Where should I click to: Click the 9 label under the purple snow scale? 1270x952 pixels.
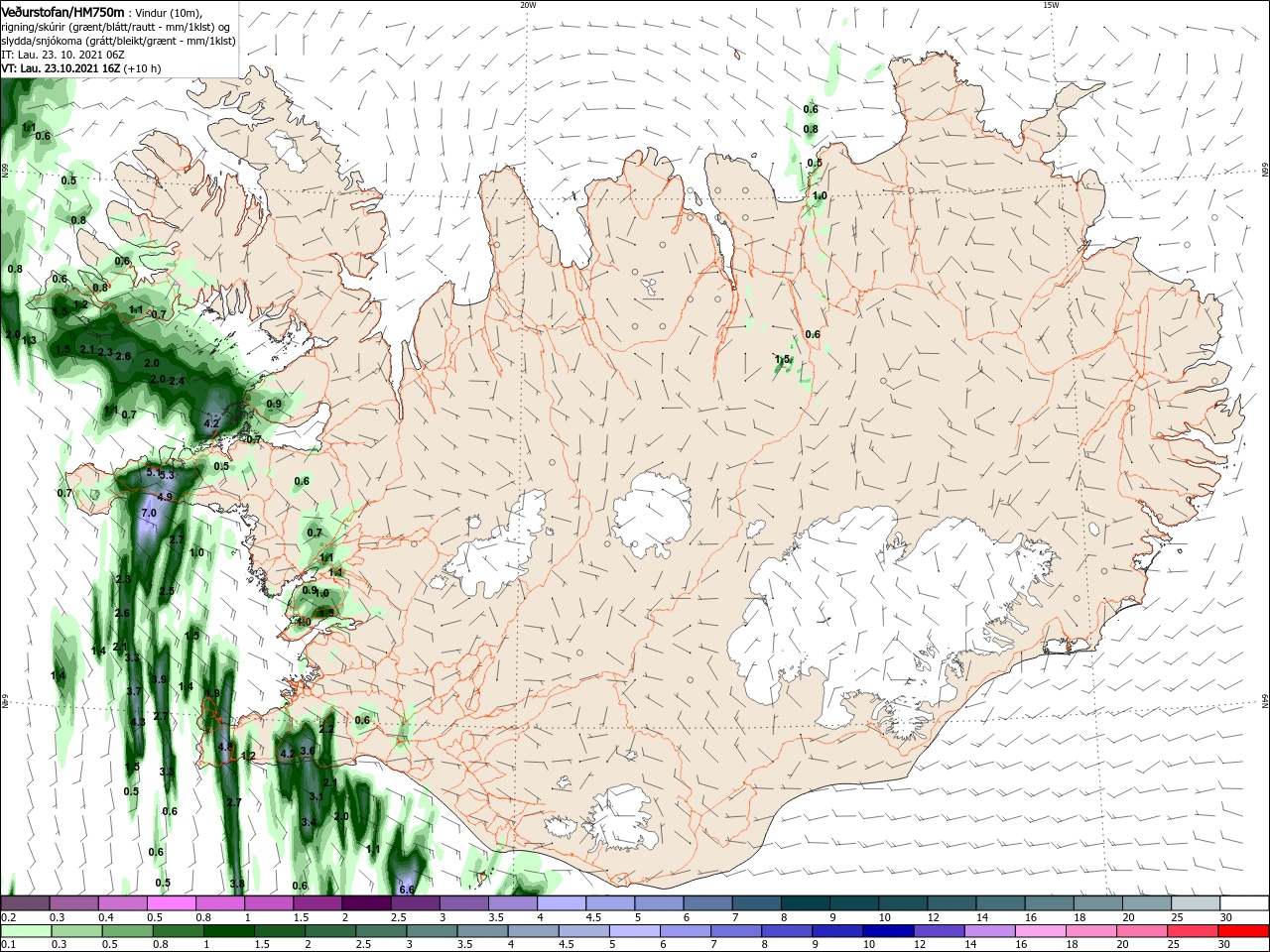833,917
